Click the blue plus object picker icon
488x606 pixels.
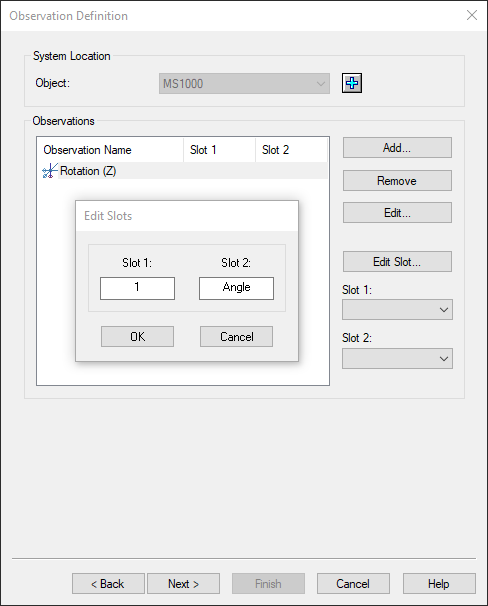coord(352,83)
